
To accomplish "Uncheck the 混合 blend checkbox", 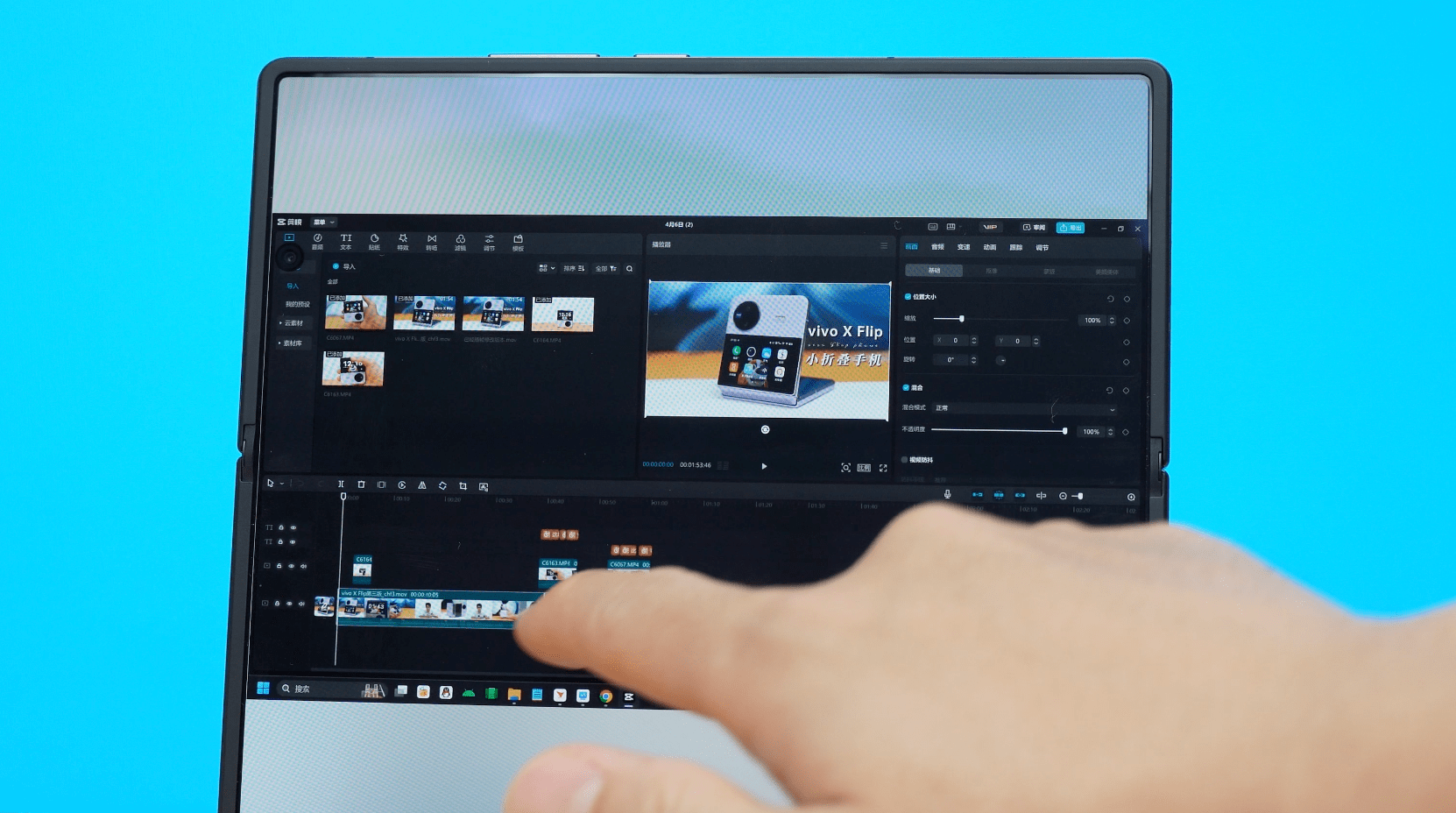I will (906, 387).
